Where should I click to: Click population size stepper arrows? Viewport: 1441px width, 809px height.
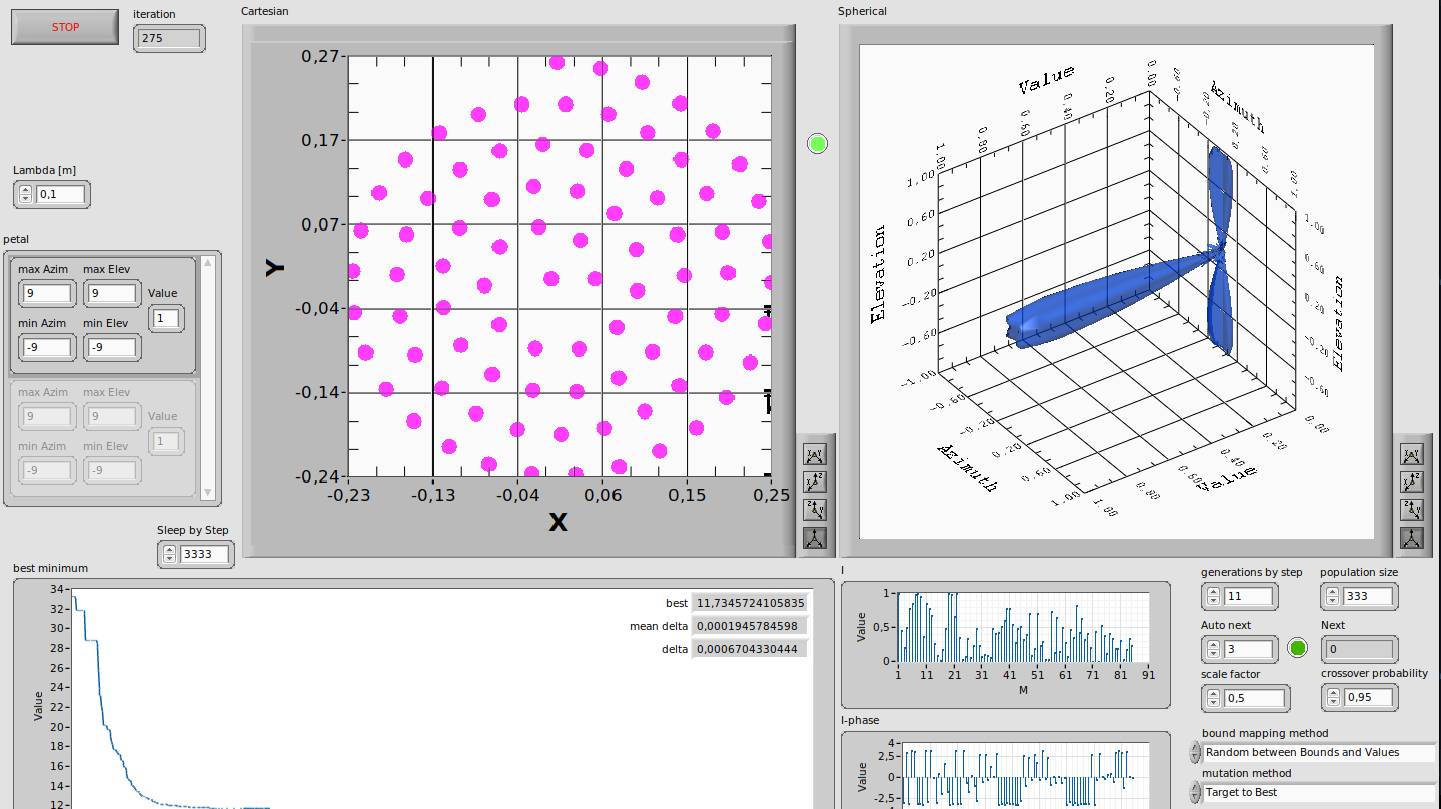click(1332, 596)
